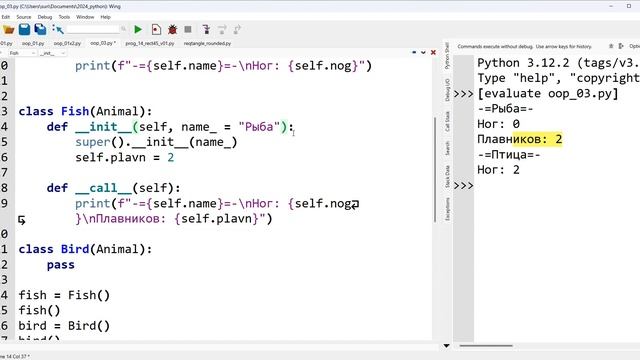Click the '-=Рыба=-' shell output line
Screen dimensions: 640x360
505,109
